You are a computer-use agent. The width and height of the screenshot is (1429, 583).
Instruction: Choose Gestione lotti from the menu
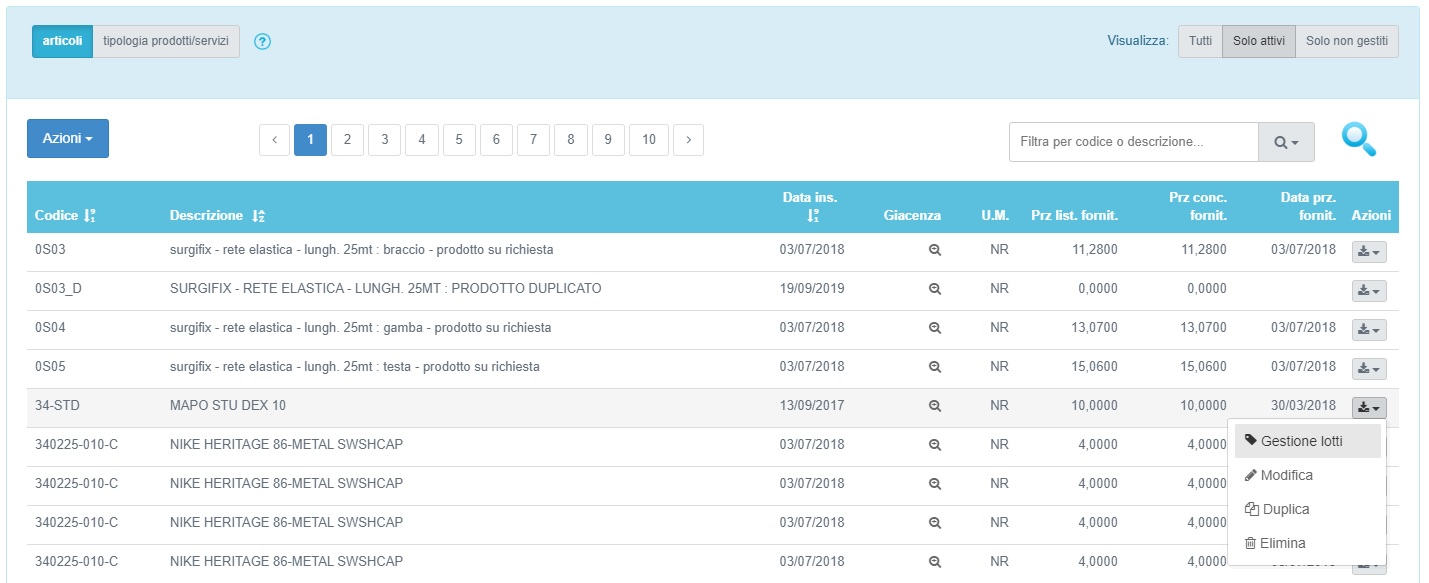[x=1301, y=441]
